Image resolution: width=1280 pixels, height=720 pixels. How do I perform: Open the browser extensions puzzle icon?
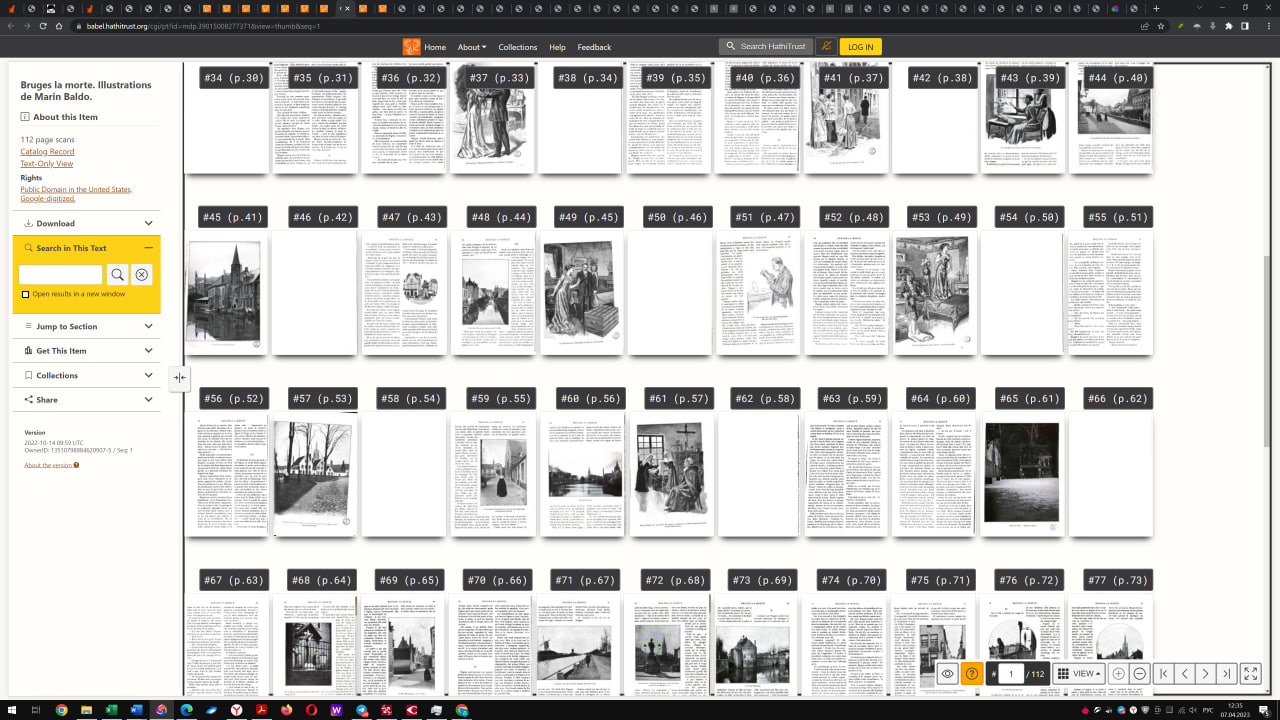(x=1229, y=26)
